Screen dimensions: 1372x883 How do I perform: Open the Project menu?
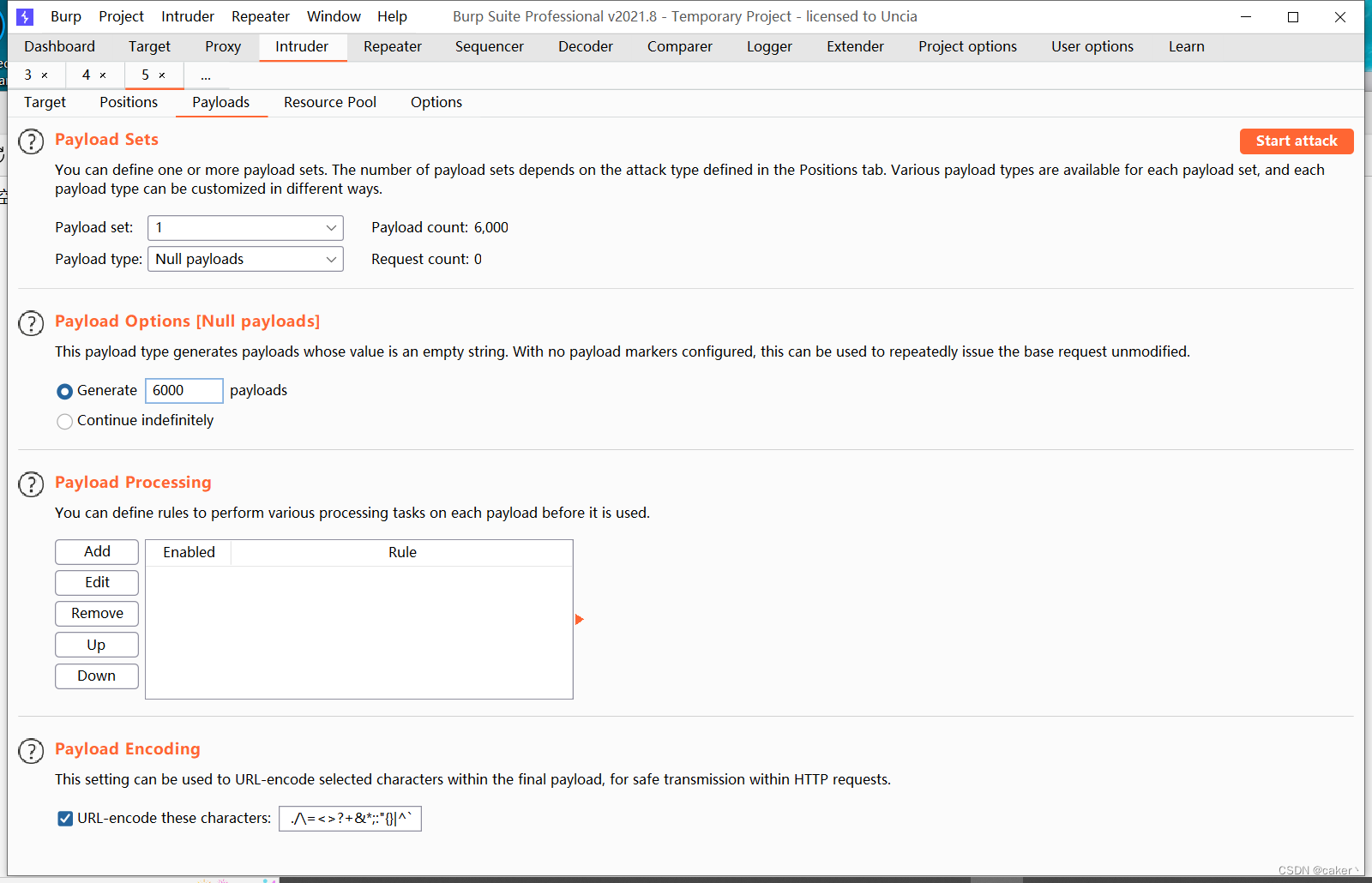121,16
